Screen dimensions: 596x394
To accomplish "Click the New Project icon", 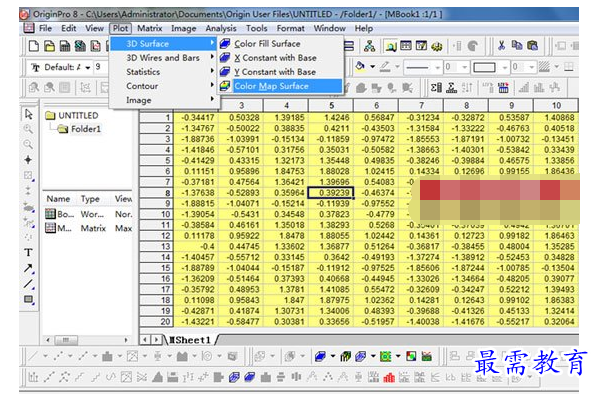I will [x=33, y=46].
